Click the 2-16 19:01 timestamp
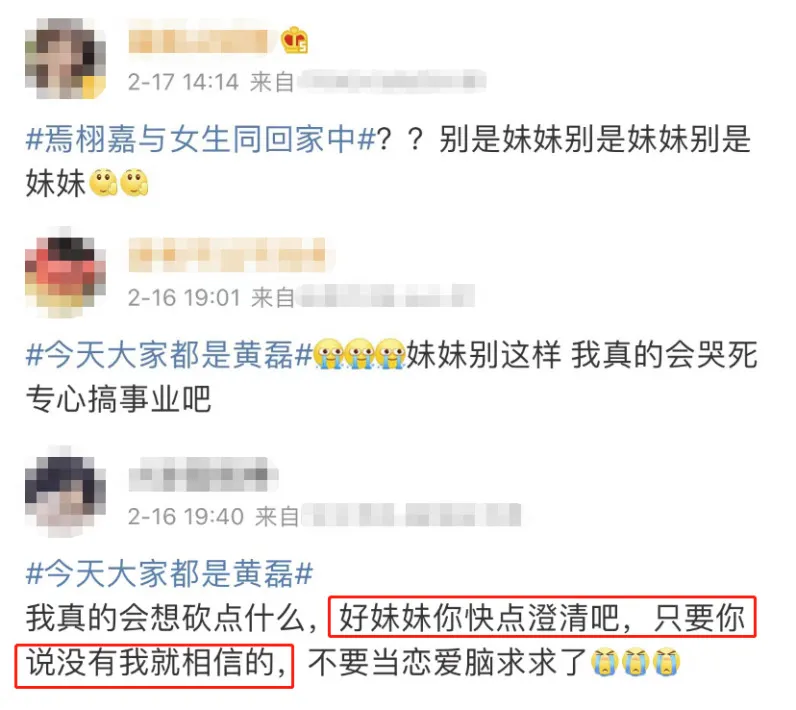 [184, 297]
